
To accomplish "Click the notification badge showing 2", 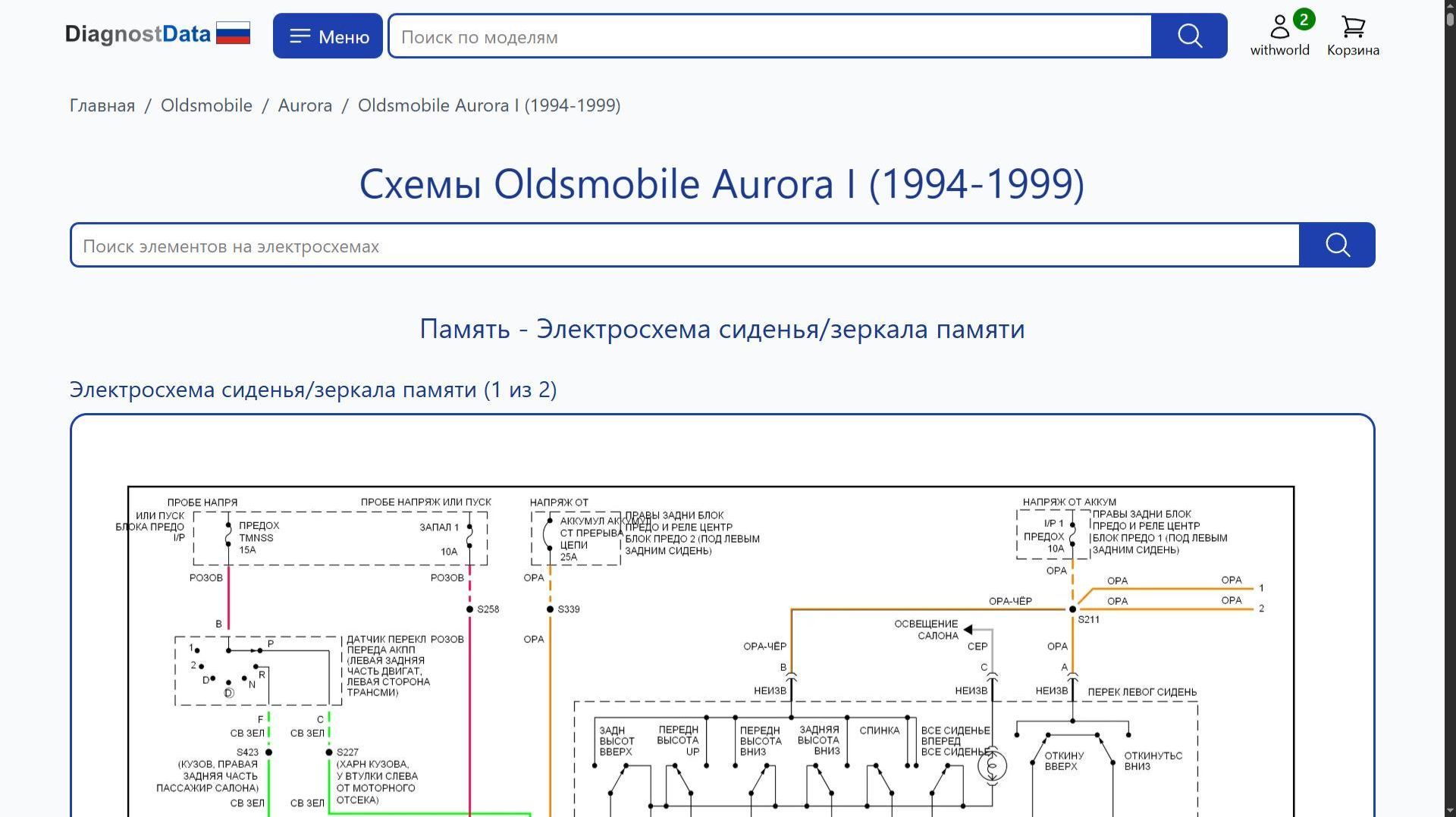I will coord(1304,19).
